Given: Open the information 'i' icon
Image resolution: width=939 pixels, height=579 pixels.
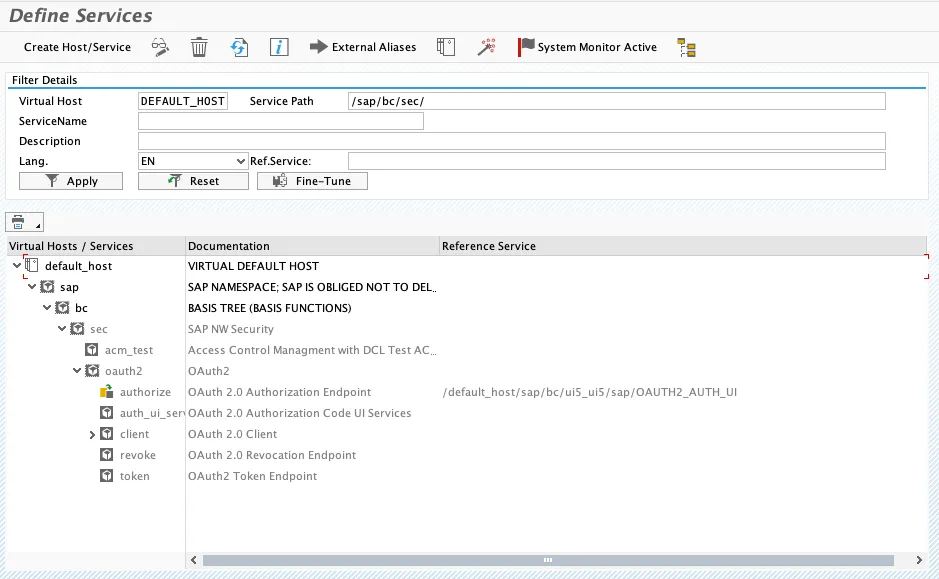Looking at the screenshot, I should (x=280, y=47).
